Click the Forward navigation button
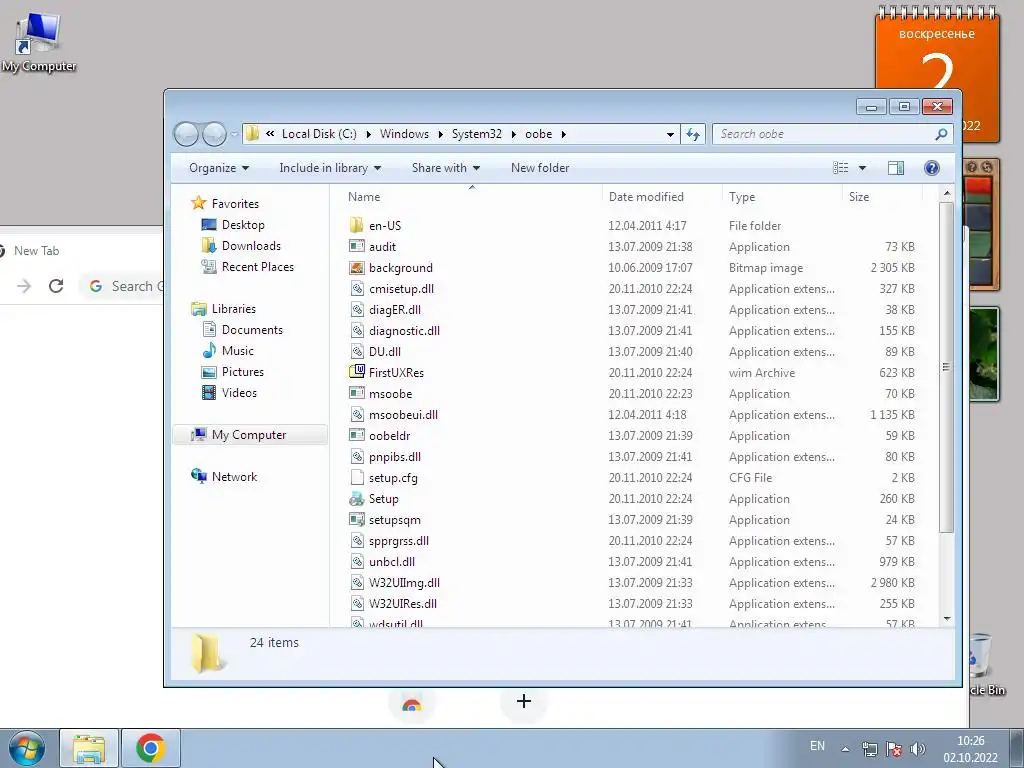The image size is (1024, 768). (x=214, y=134)
